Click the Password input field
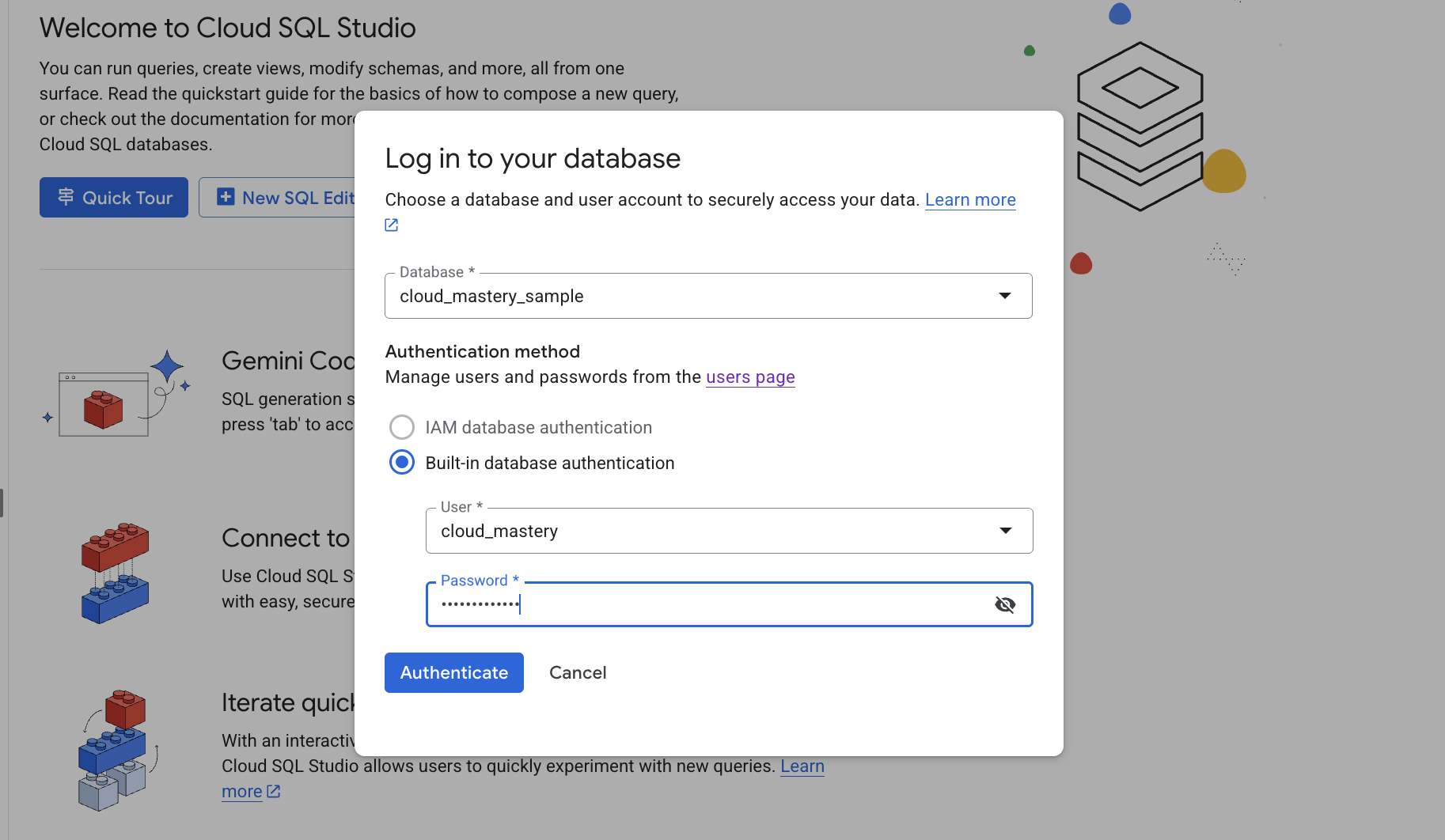Screen dimensions: 1445x840 pos(729,604)
